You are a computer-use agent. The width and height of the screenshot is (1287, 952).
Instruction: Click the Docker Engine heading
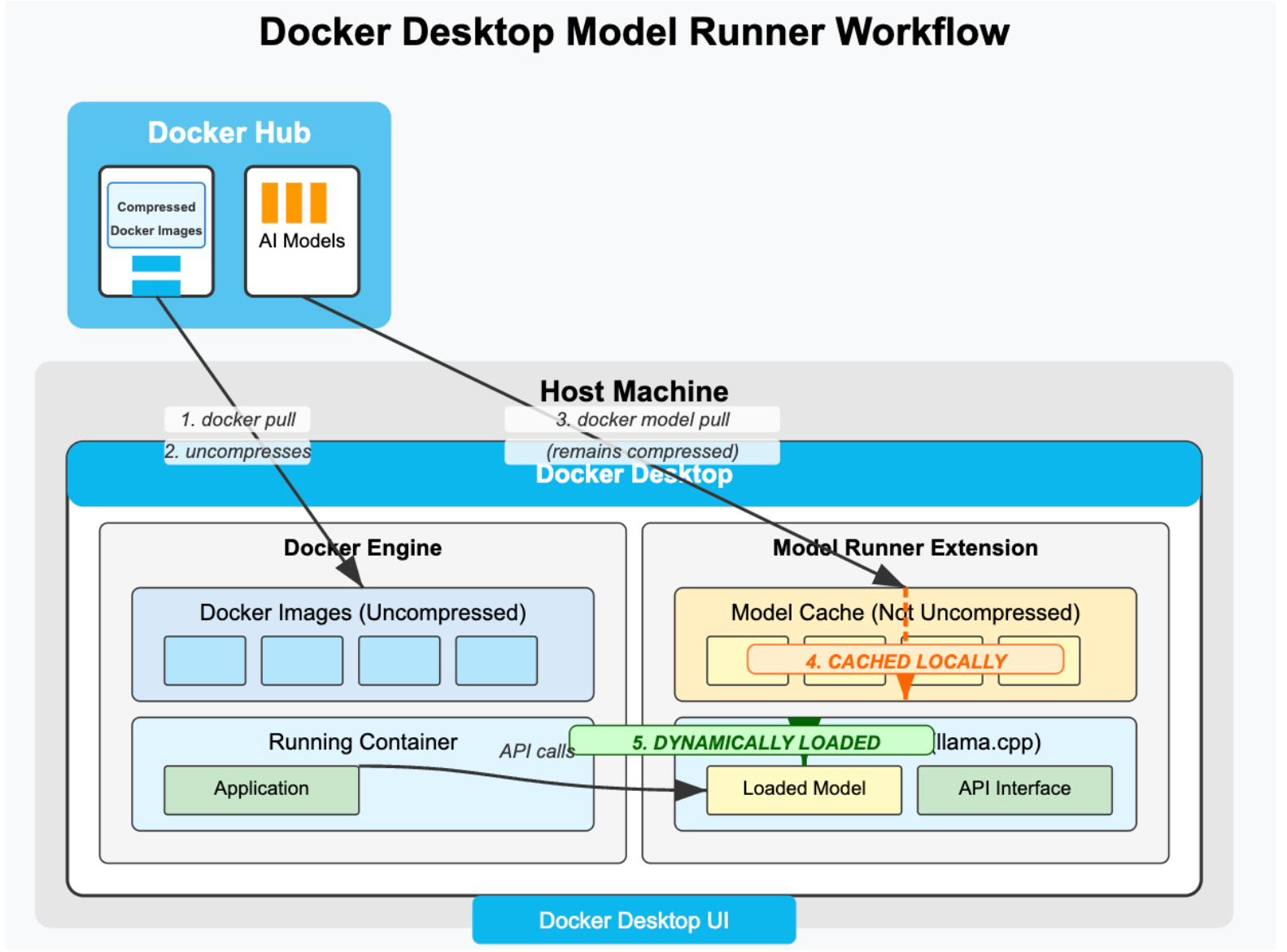(x=363, y=548)
